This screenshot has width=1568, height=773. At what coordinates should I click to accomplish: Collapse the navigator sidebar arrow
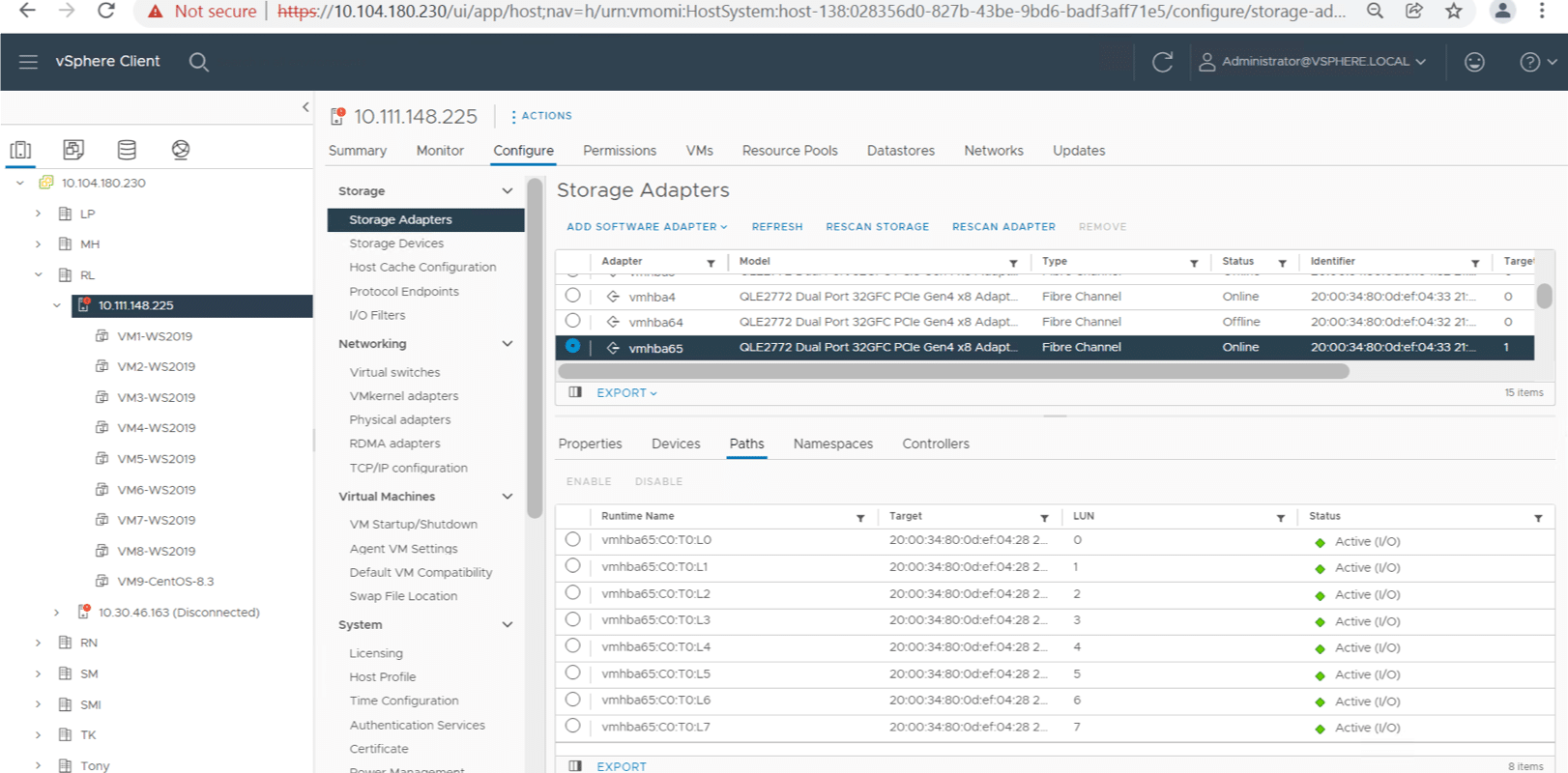tap(305, 107)
